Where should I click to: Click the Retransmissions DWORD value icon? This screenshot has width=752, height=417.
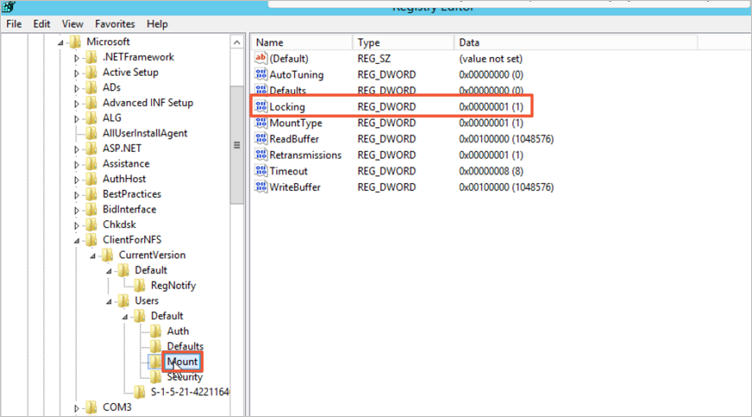pos(261,155)
